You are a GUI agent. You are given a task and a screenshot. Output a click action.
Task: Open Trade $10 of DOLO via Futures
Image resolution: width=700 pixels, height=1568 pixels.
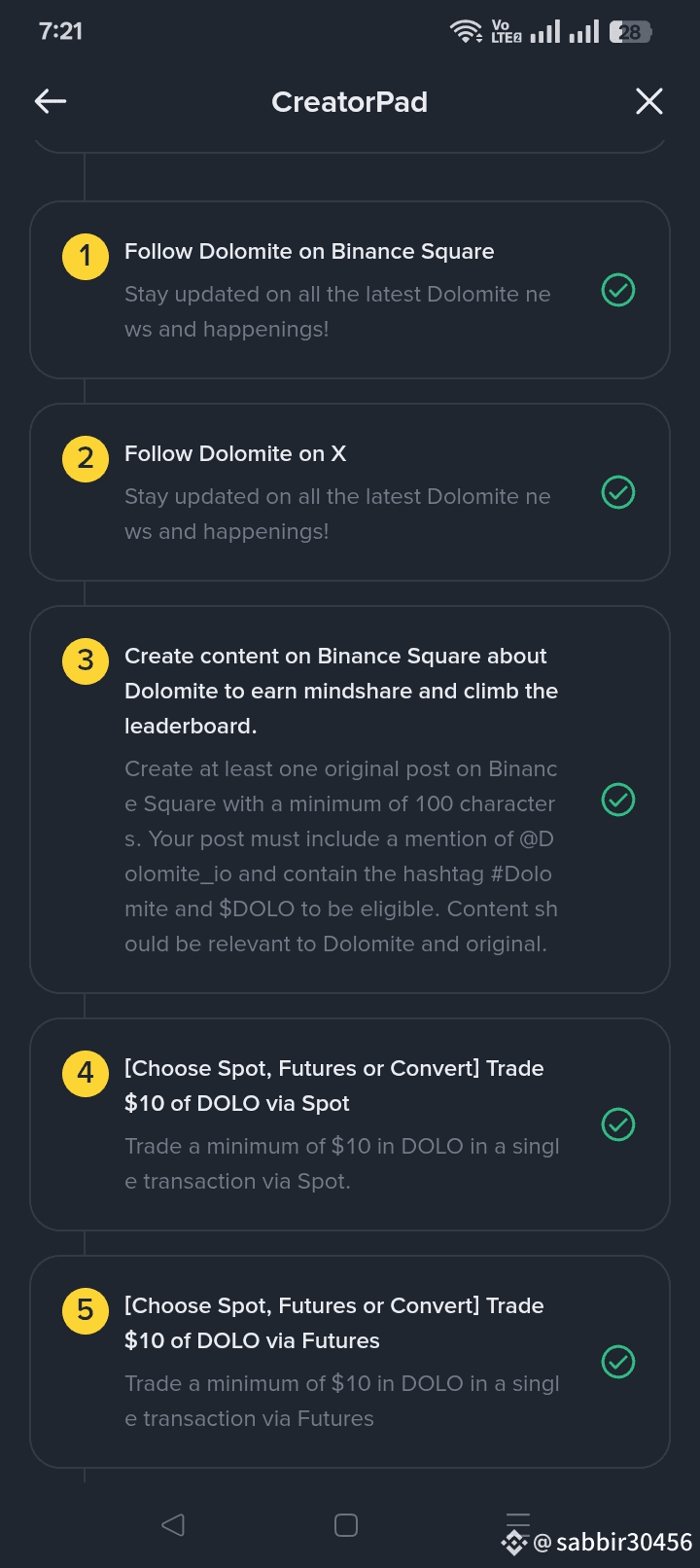[333, 1323]
